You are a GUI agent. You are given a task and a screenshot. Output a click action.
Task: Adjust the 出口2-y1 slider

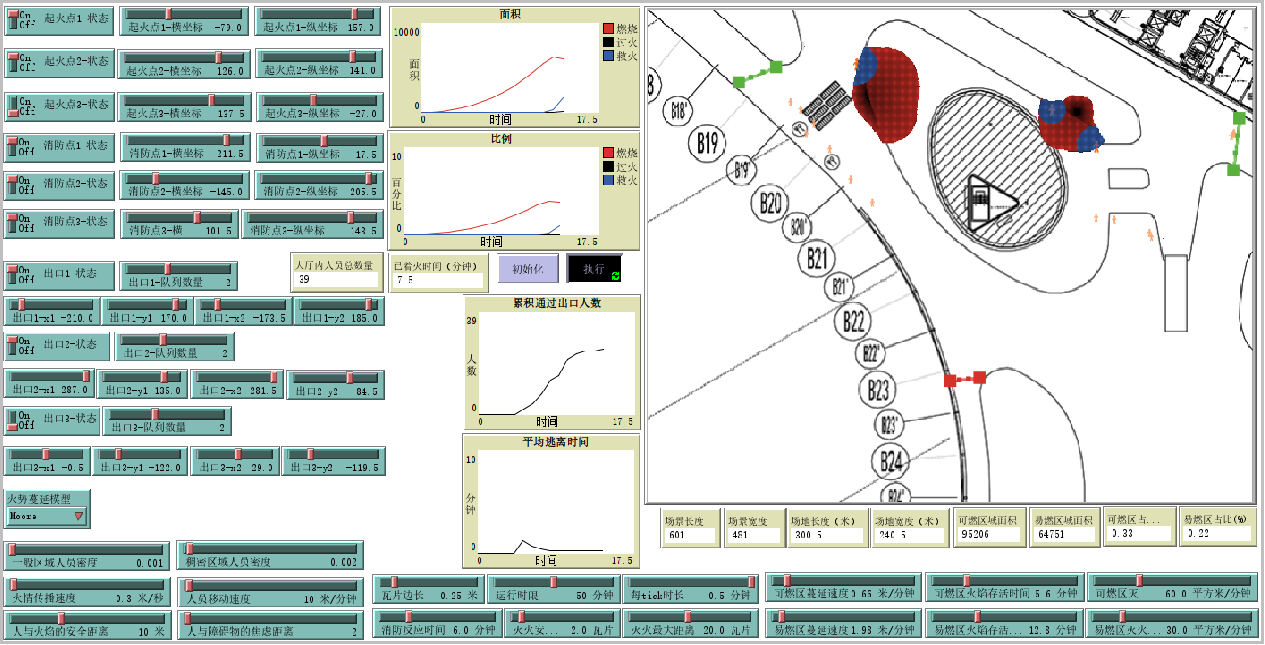[x=141, y=385]
